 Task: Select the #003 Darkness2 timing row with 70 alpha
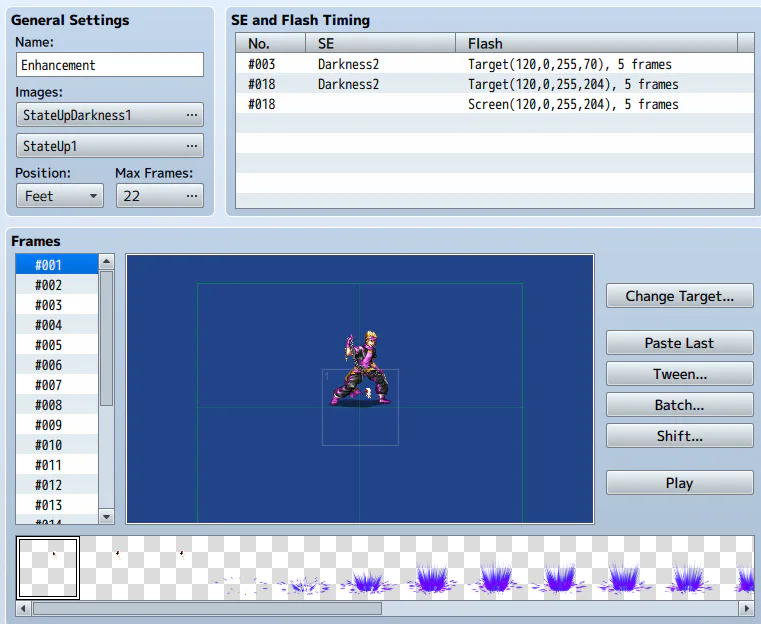coord(495,64)
